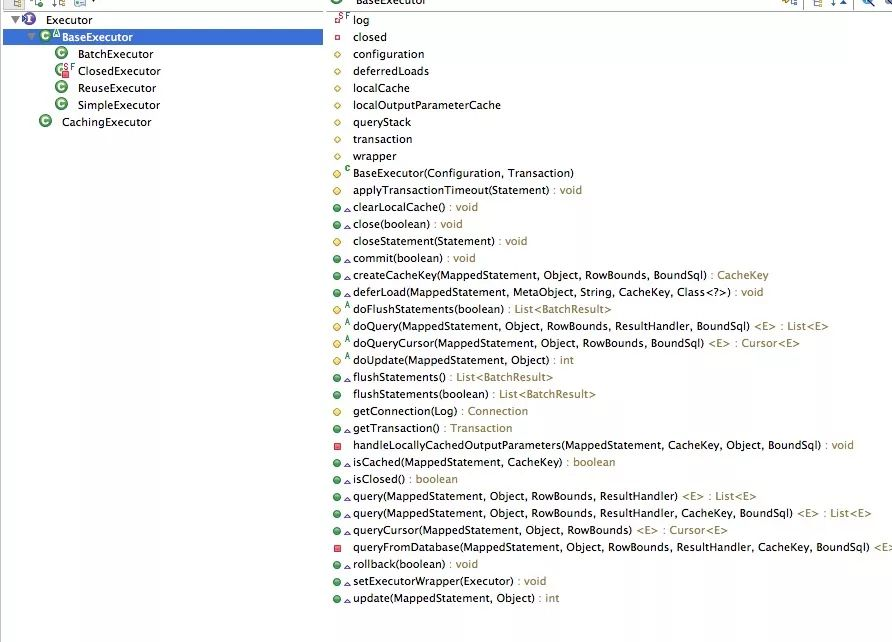Select the deferLoad method
Viewport: 892px width, 642px height.
click(x=558, y=292)
